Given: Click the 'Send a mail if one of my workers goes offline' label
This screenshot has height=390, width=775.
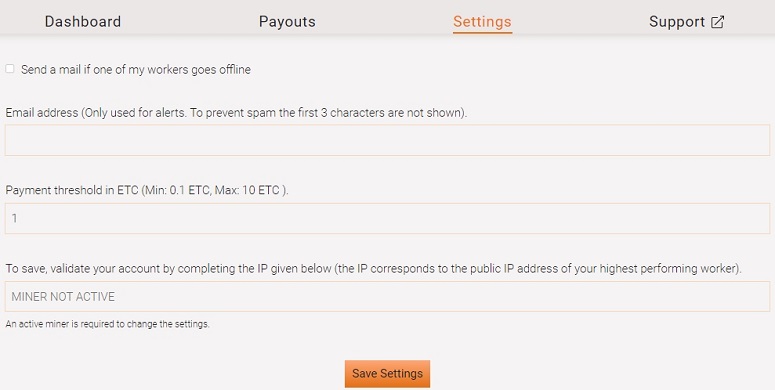Looking at the screenshot, I should point(136,70).
